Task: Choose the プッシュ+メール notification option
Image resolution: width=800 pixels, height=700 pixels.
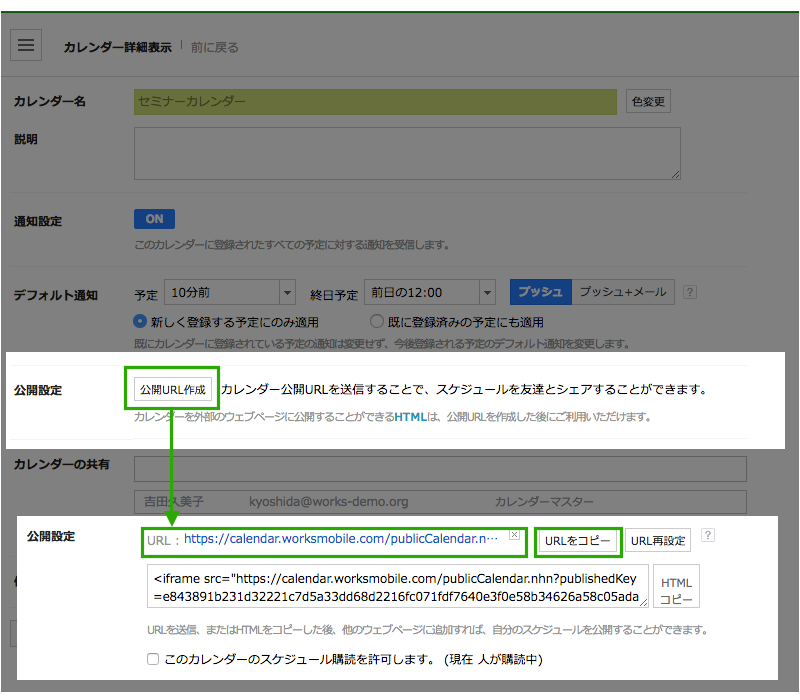Action: [x=622, y=292]
